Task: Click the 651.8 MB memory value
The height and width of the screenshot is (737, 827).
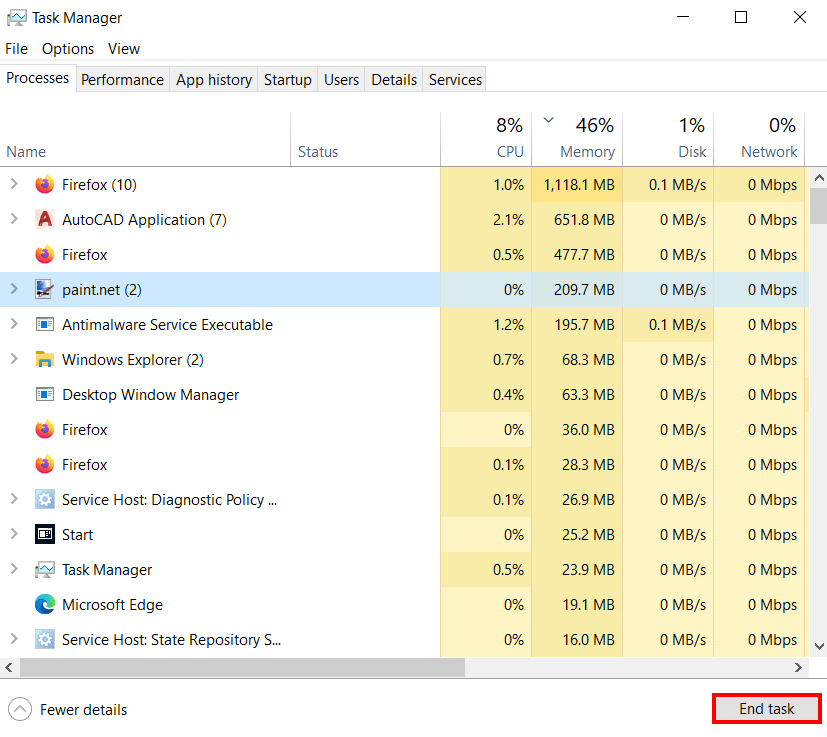Action: (584, 219)
